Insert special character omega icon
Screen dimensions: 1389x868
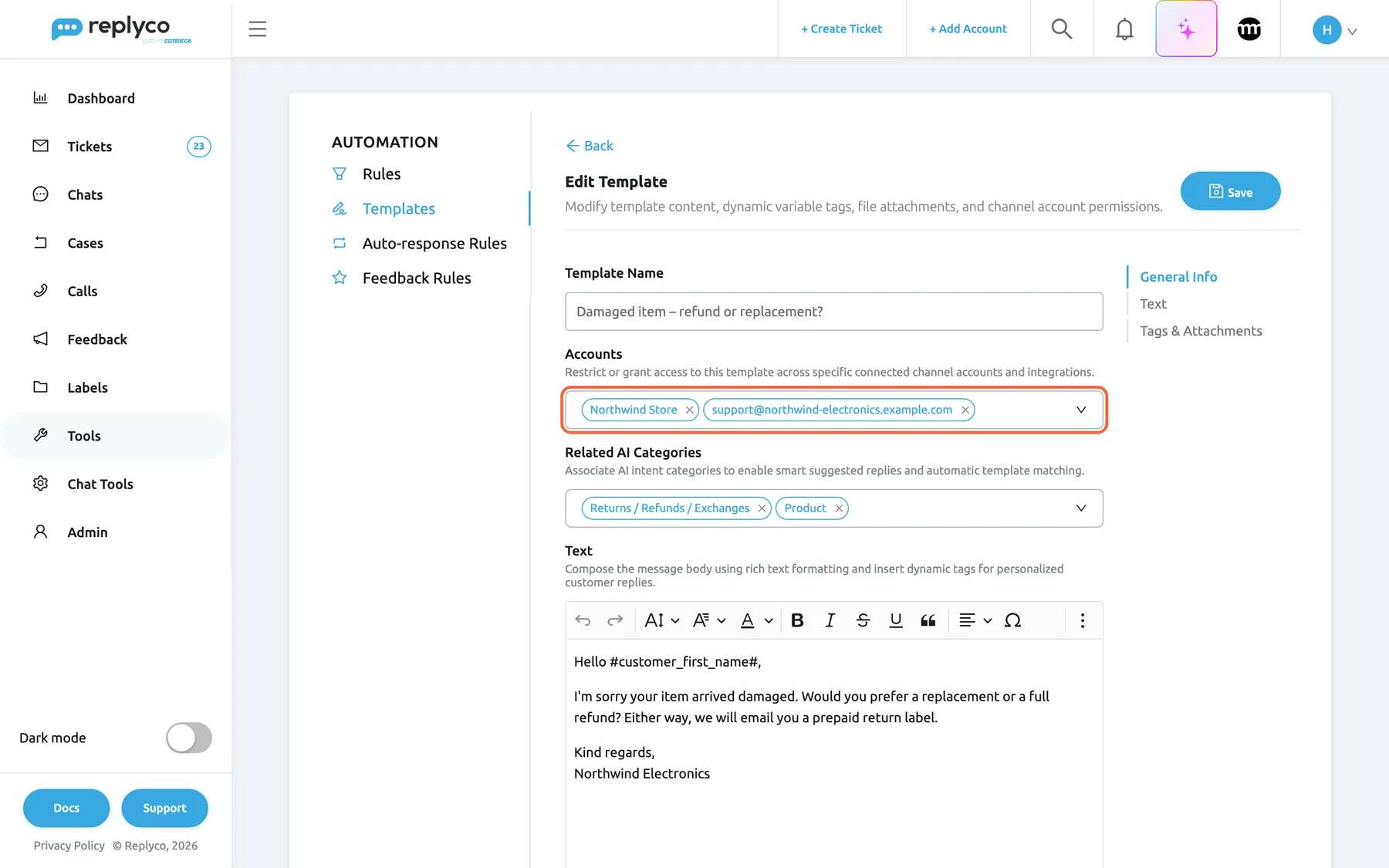click(x=1012, y=620)
